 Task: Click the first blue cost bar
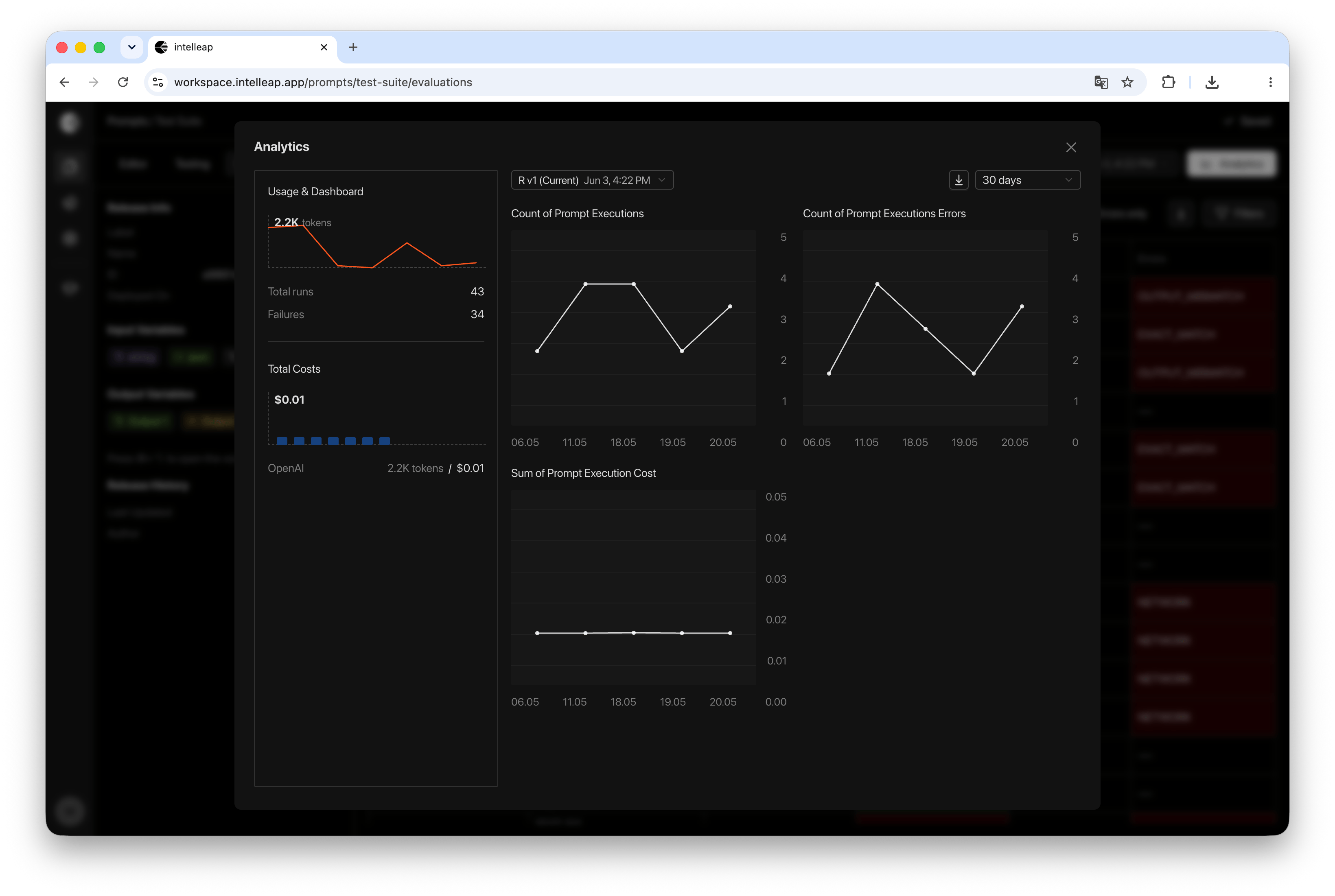(x=282, y=441)
